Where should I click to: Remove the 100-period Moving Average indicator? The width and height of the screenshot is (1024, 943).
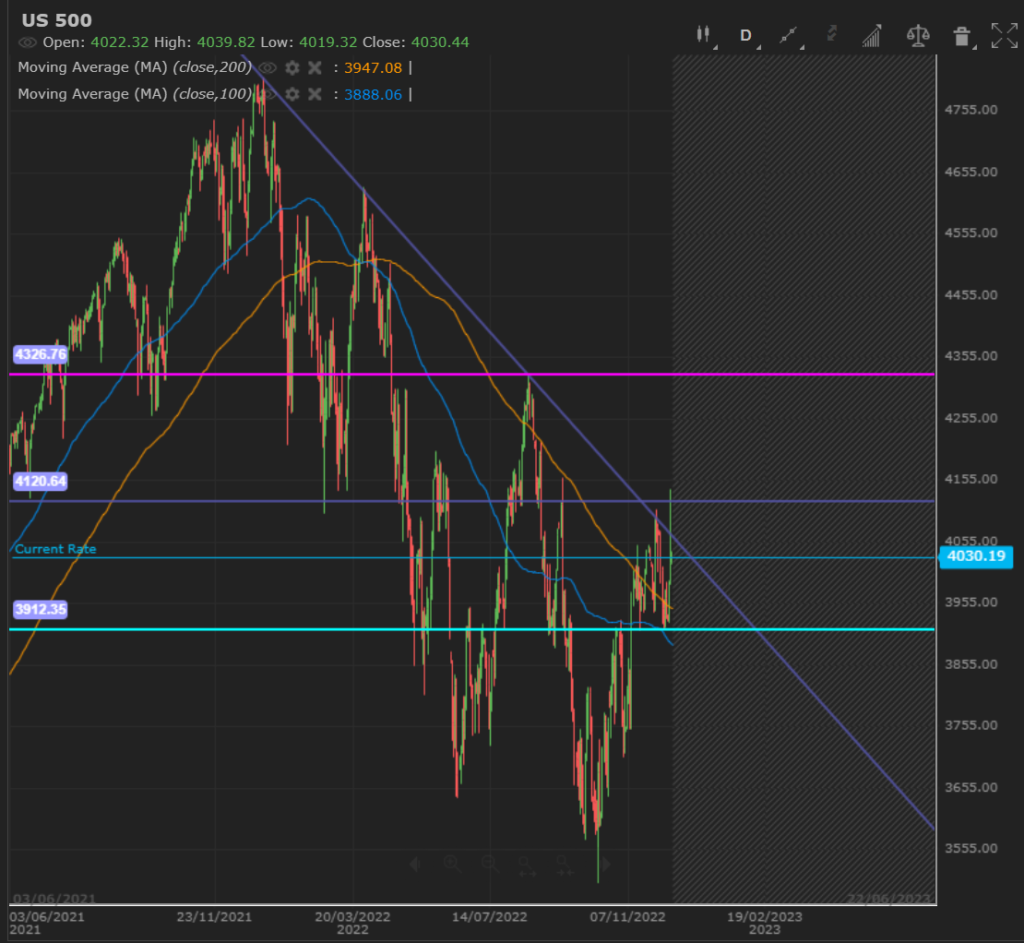(x=314, y=94)
